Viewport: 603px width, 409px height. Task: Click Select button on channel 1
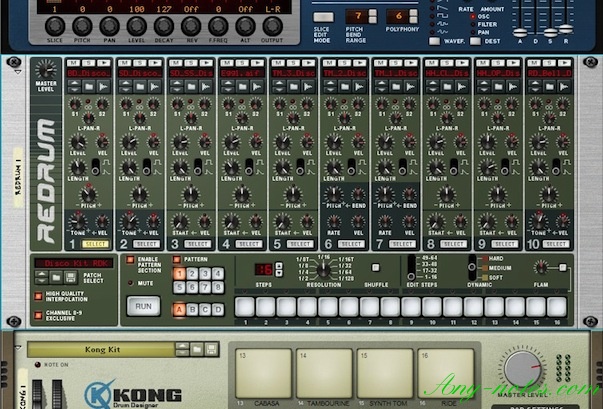(95, 244)
